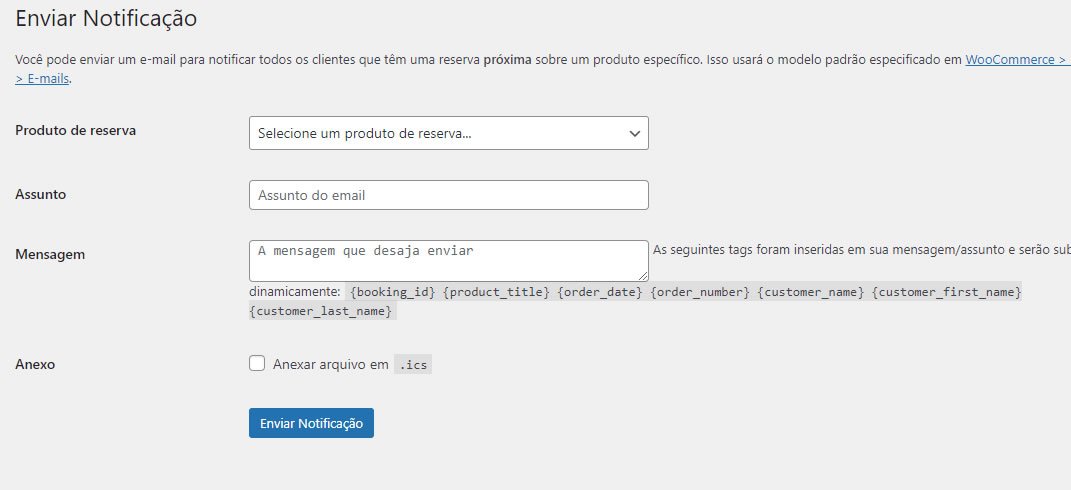Select the {booking_id} tag text
This screenshot has height=490, width=1071.
[x=393, y=292]
